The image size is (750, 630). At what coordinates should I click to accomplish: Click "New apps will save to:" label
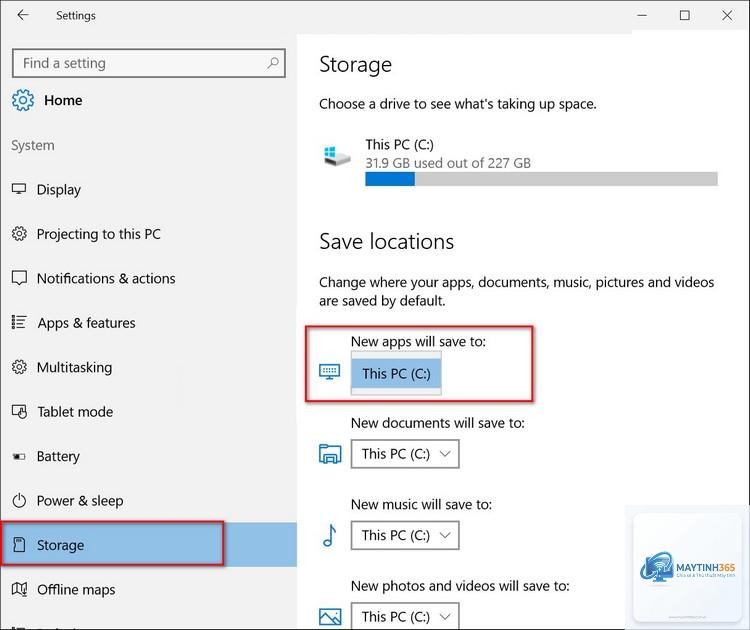(418, 342)
